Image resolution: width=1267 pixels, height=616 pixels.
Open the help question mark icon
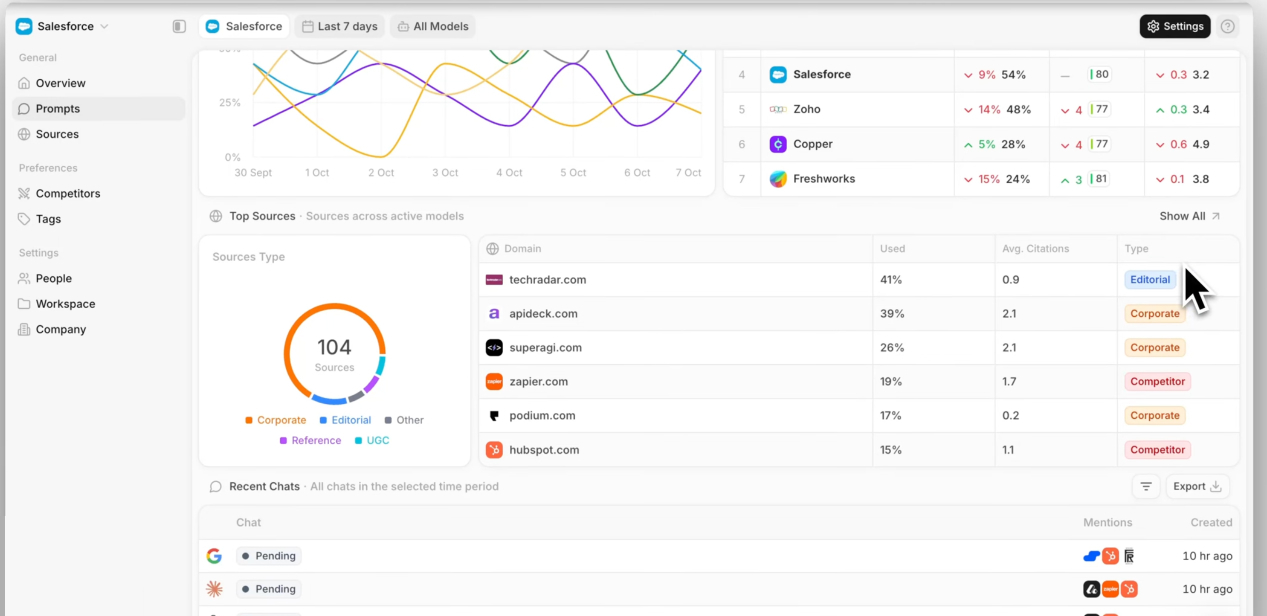tap(1228, 27)
